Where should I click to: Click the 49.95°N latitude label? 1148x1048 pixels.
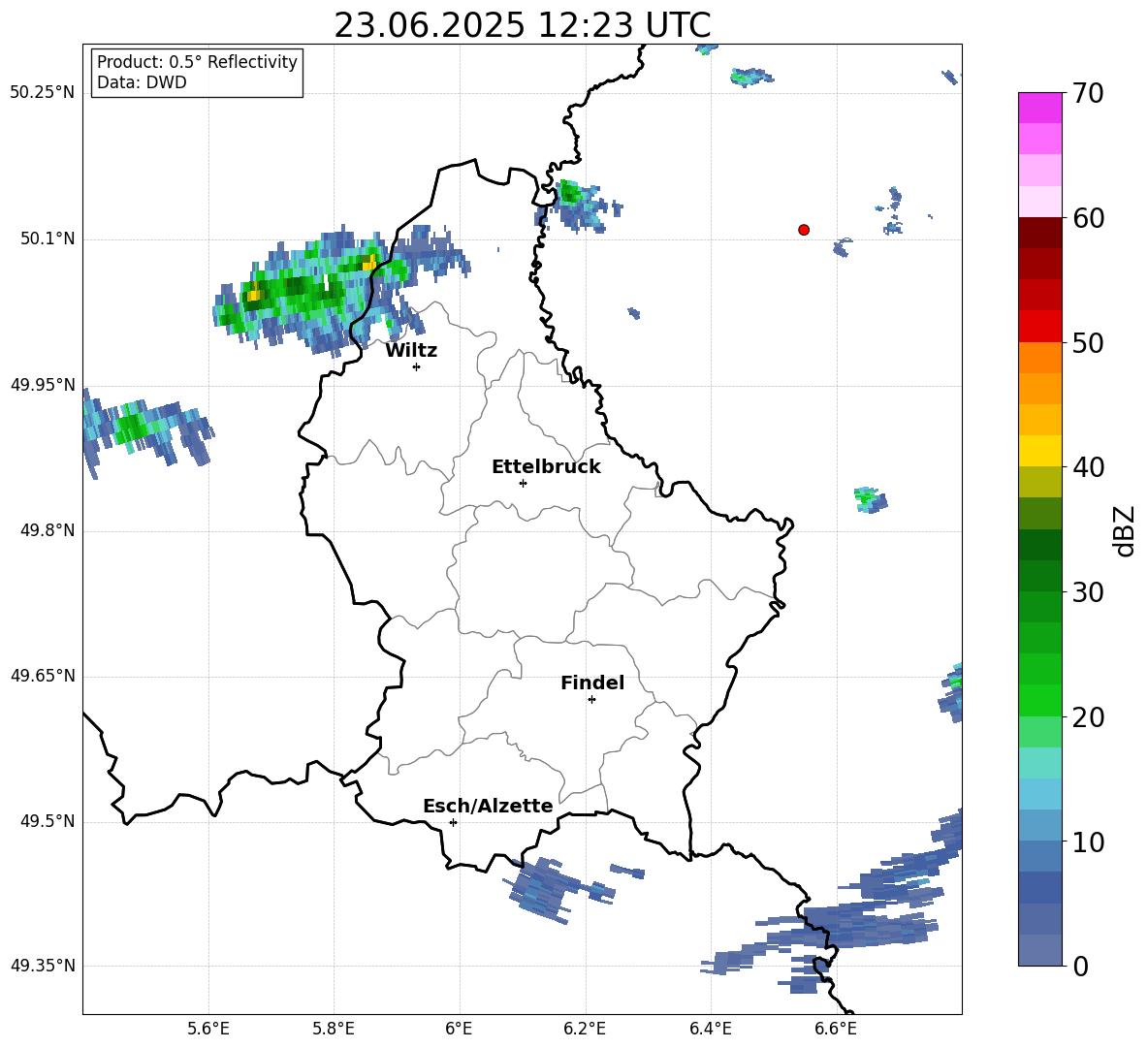coord(43,385)
